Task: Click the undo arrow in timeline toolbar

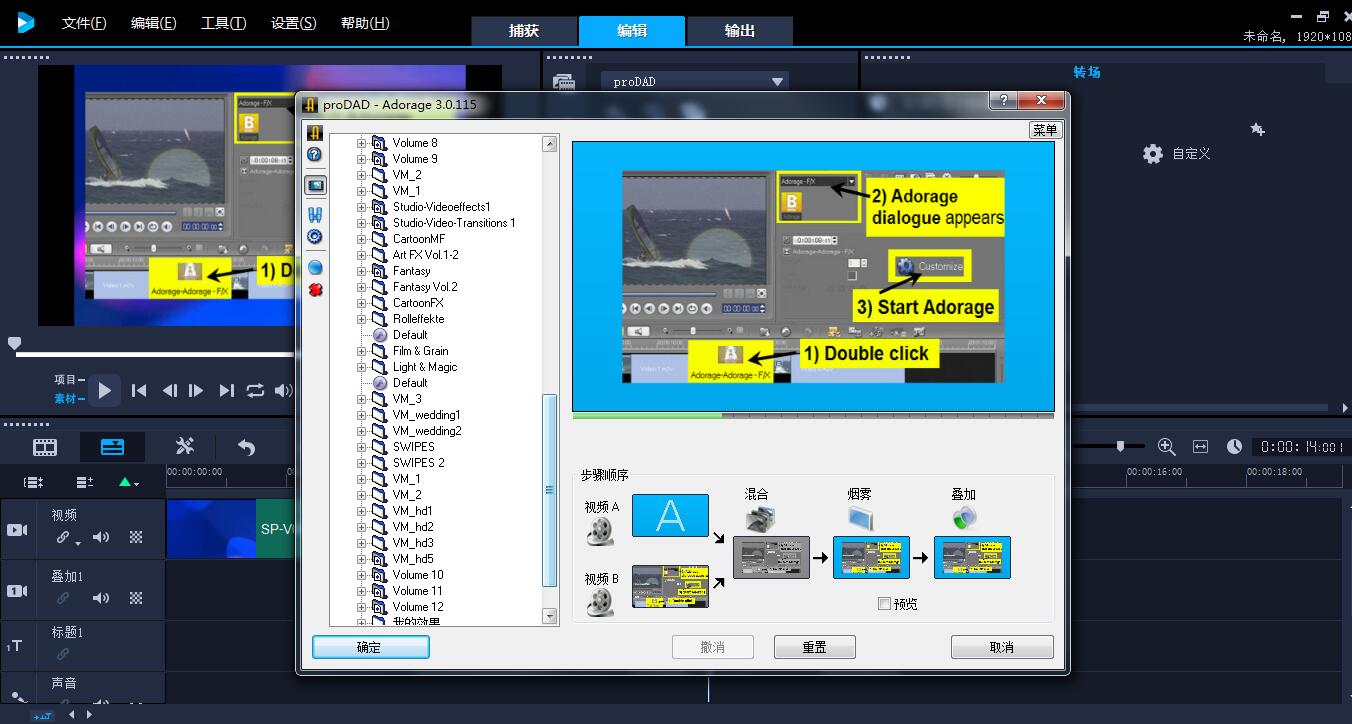Action: pyautogui.click(x=246, y=447)
